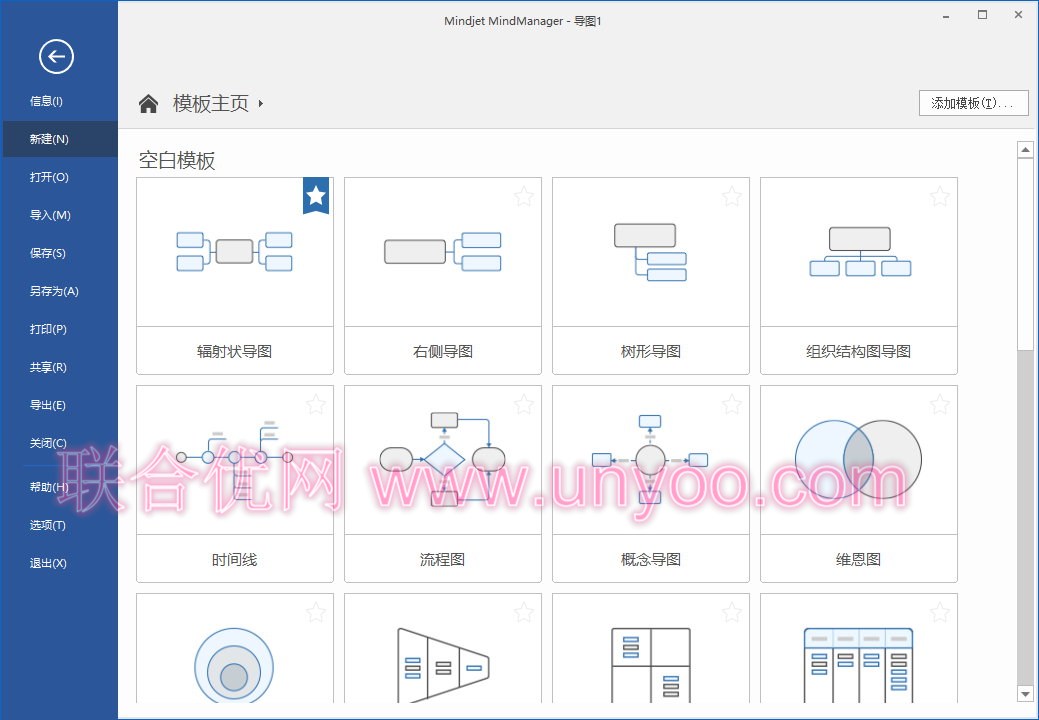
Task: Click the scrollbar down arrow
Action: 1025,694
